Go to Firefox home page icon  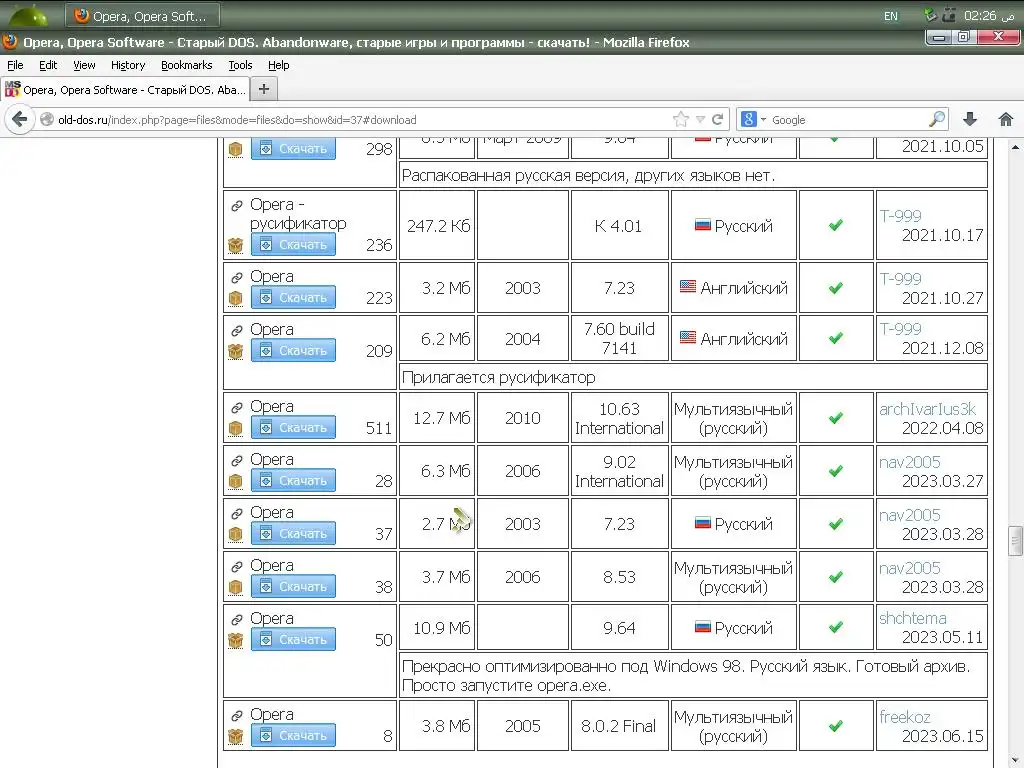point(1006,119)
